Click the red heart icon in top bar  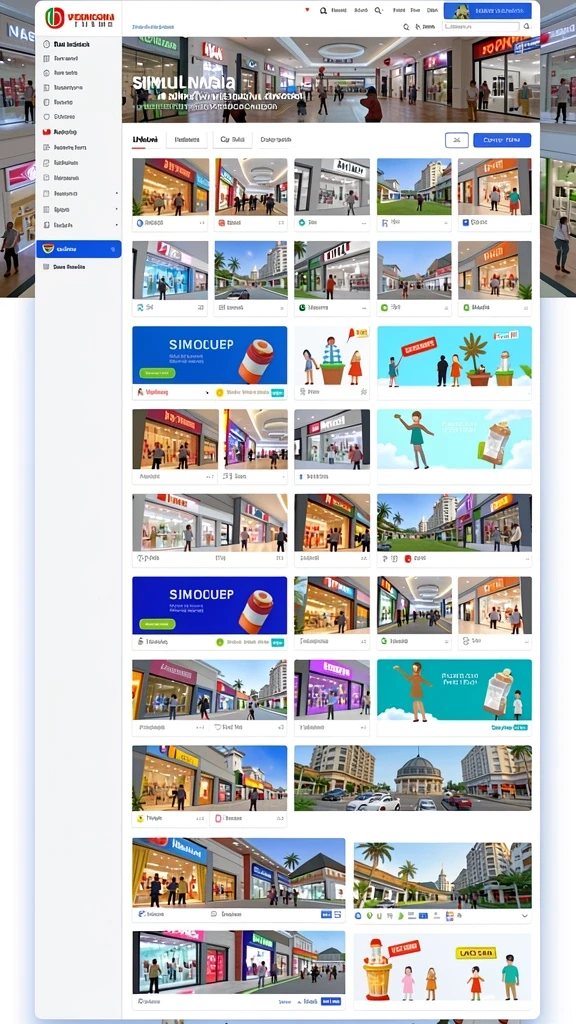[308, 10]
